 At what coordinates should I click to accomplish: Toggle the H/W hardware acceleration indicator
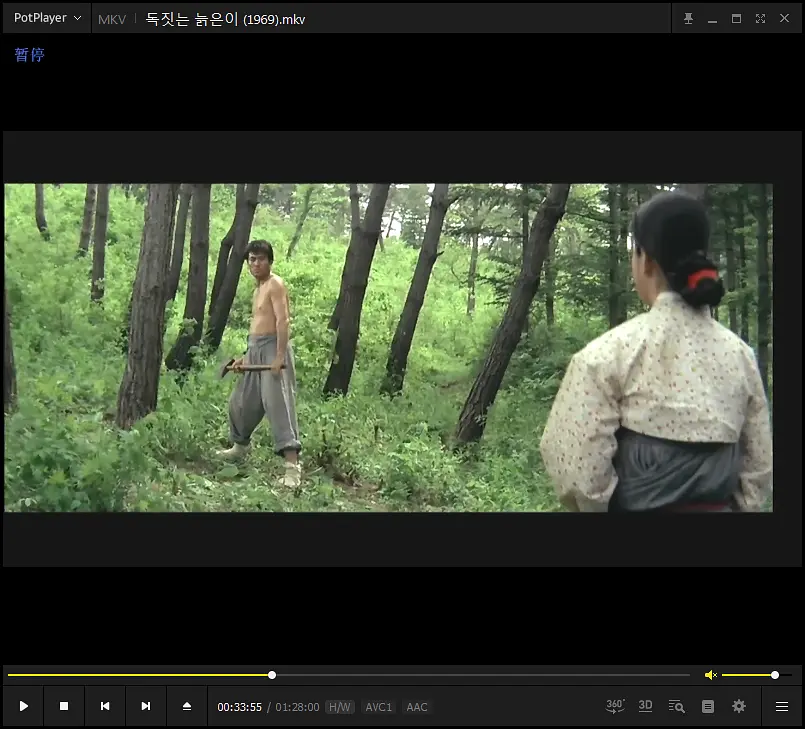(340, 707)
